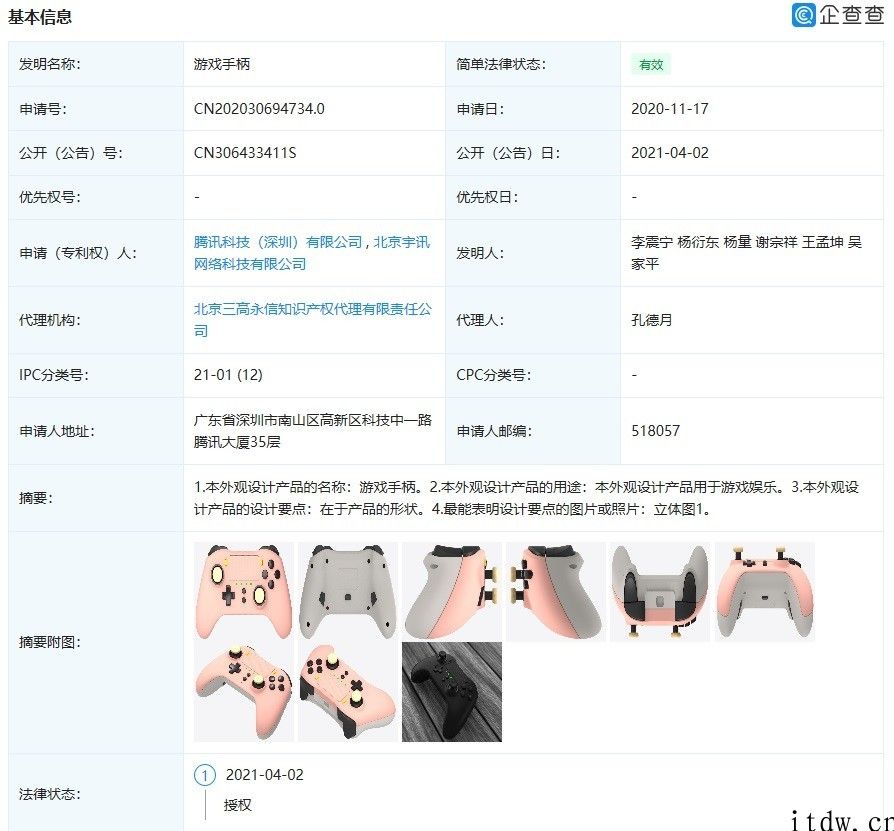Screen dimensions: 894x831
Task: Open left side view gamepad thumbnail
Action: pos(452,592)
